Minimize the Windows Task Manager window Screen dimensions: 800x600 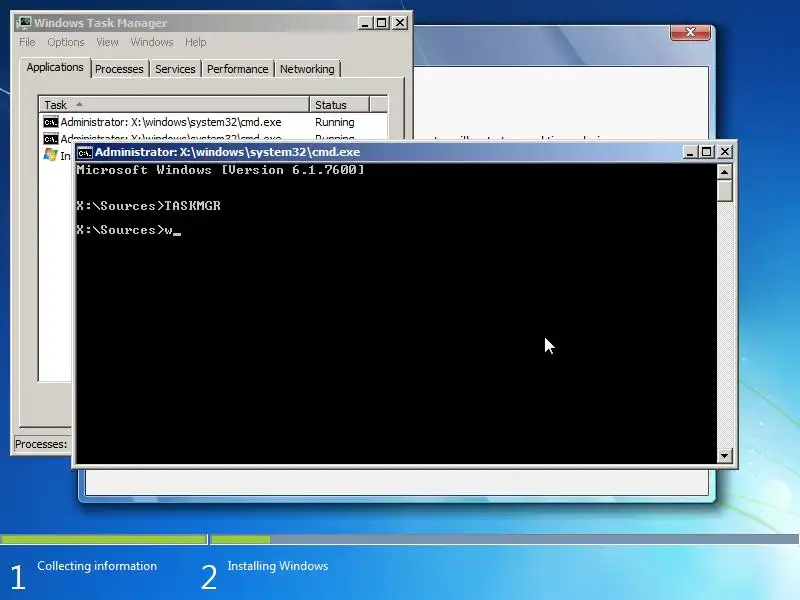[x=365, y=23]
